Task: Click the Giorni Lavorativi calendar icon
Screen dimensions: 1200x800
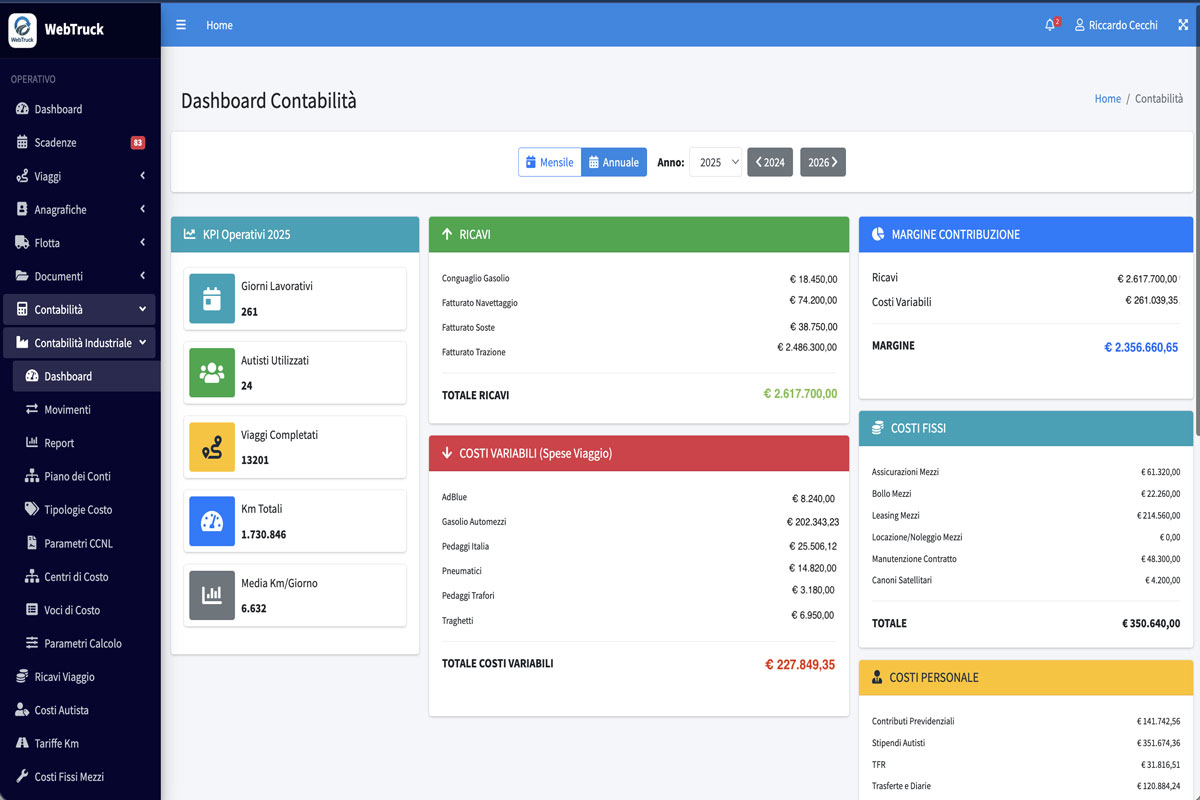Action: click(212, 298)
